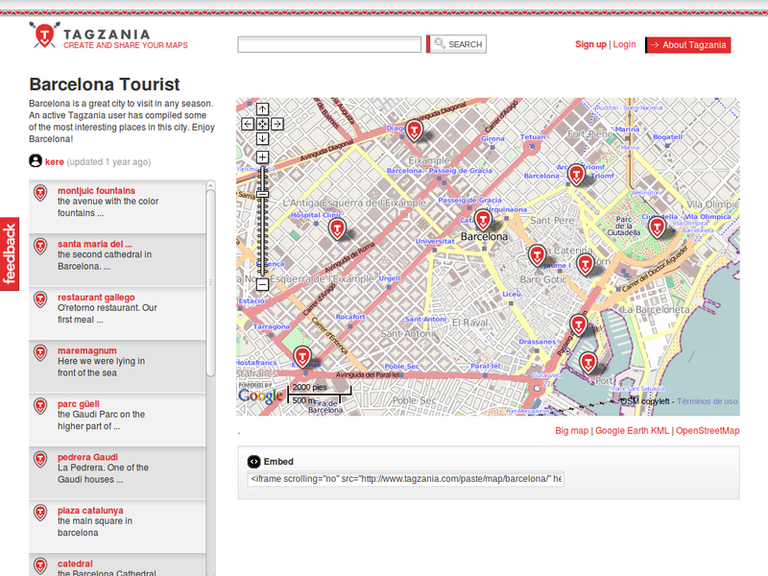Click the red feedback side tab
The width and height of the screenshot is (768, 576).
(10, 254)
